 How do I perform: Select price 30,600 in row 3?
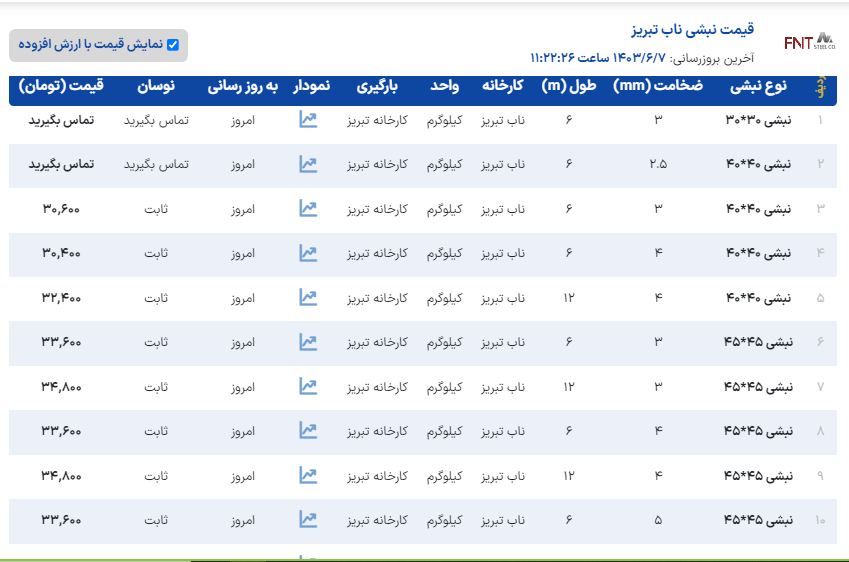point(62,209)
